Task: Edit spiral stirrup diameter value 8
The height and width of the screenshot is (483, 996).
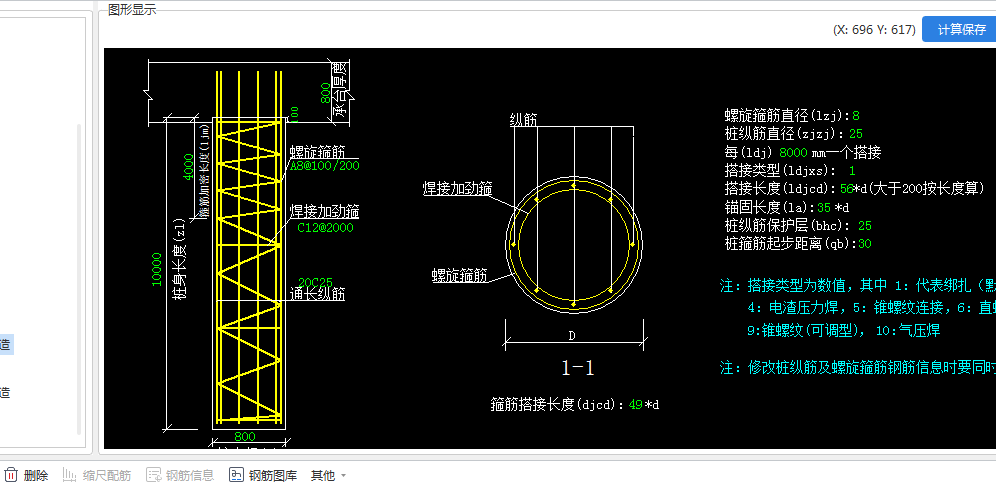Action: [x=856, y=116]
